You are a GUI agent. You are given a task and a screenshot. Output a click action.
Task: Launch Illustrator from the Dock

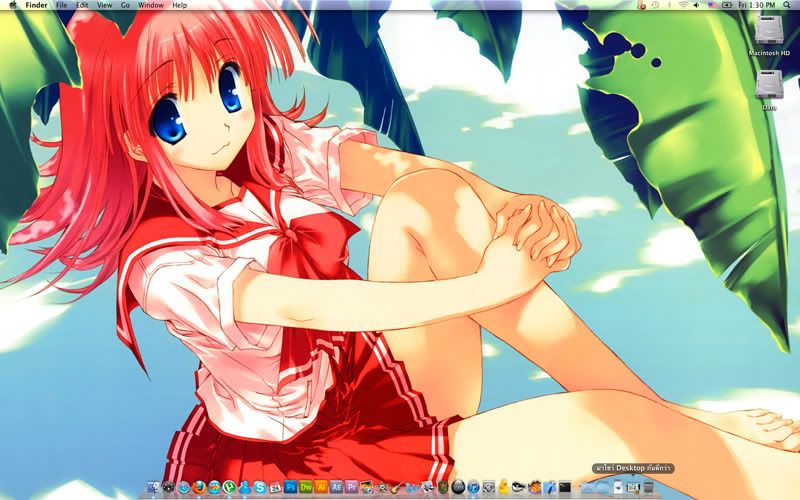[321, 488]
